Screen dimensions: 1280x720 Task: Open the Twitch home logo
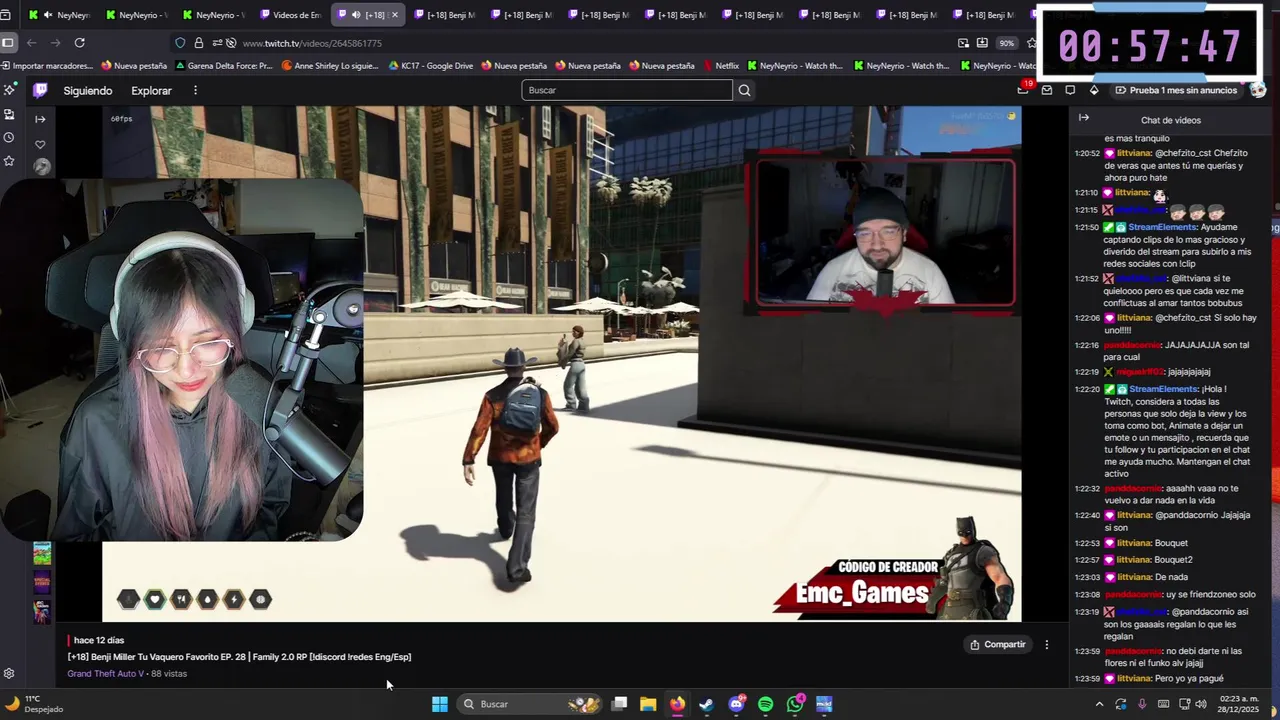click(x=40, y=90)
